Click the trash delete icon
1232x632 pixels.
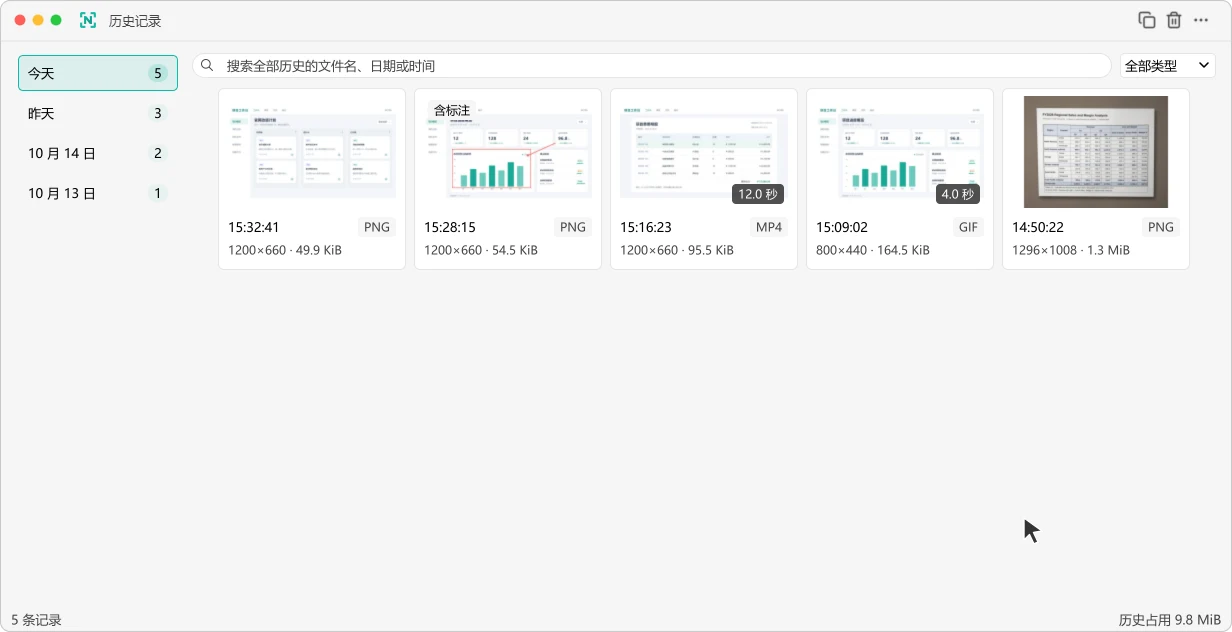point(1174,20)
